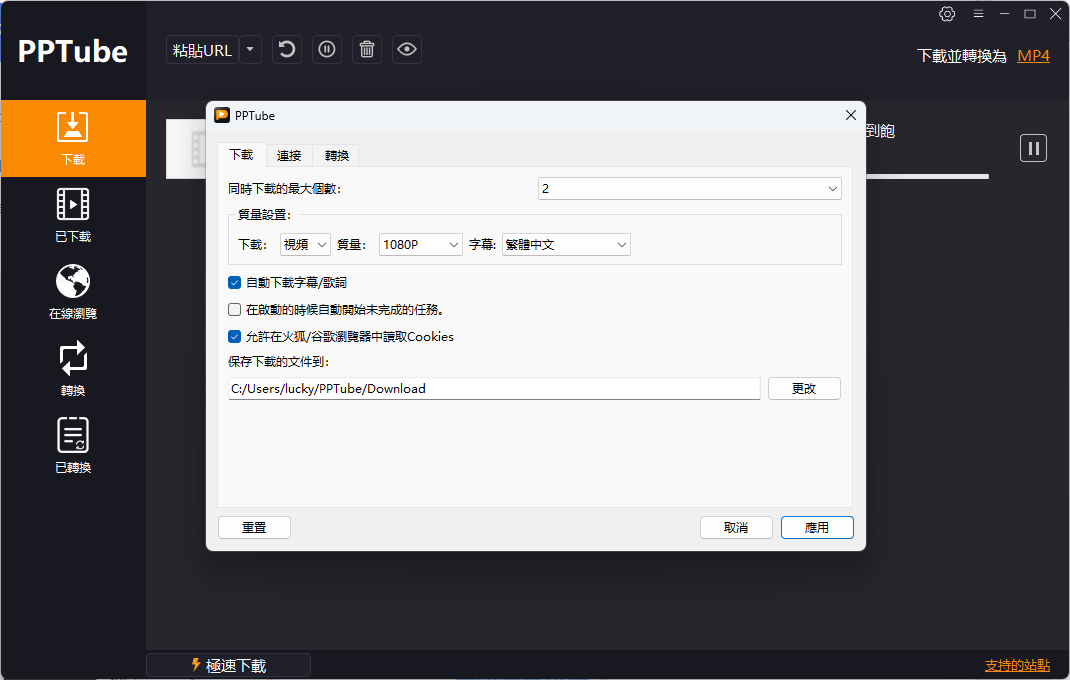The width and height of the screenshot is (1070, 680).
Task: Open the hamburger menu in title bar
Action: coord(978,14)
